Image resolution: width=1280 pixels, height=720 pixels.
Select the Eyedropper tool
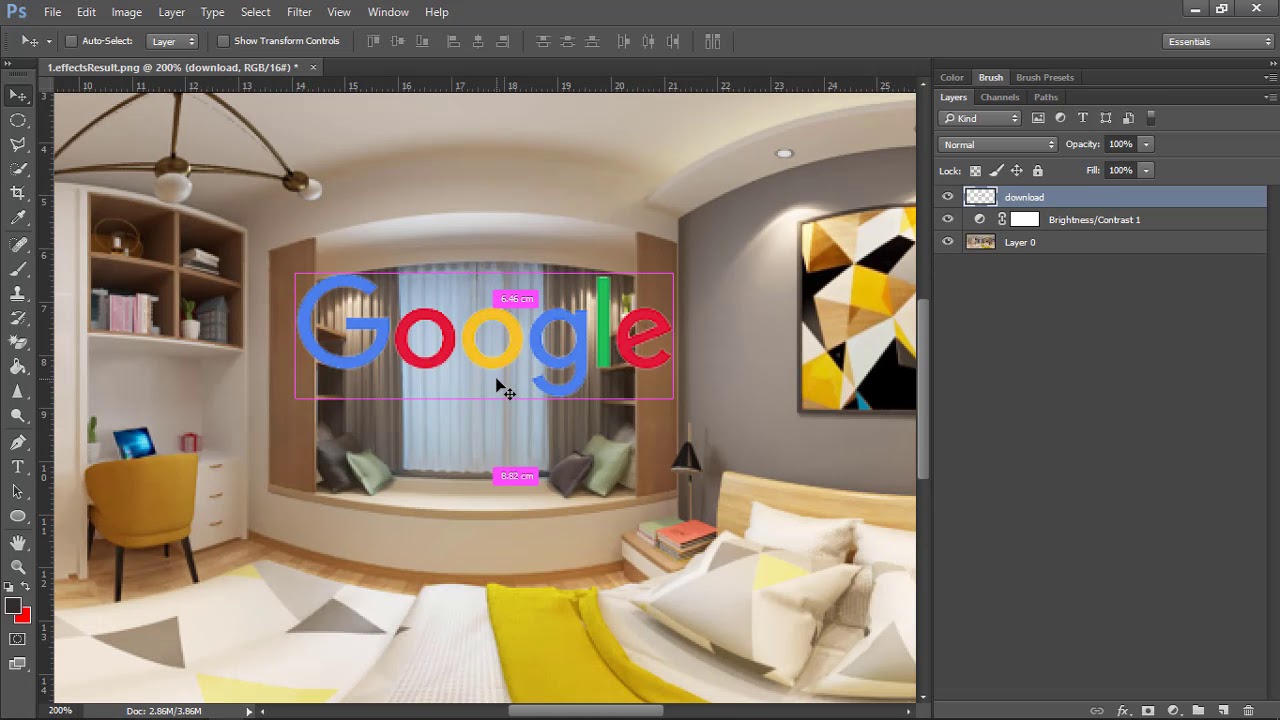(x=18, y=218)
